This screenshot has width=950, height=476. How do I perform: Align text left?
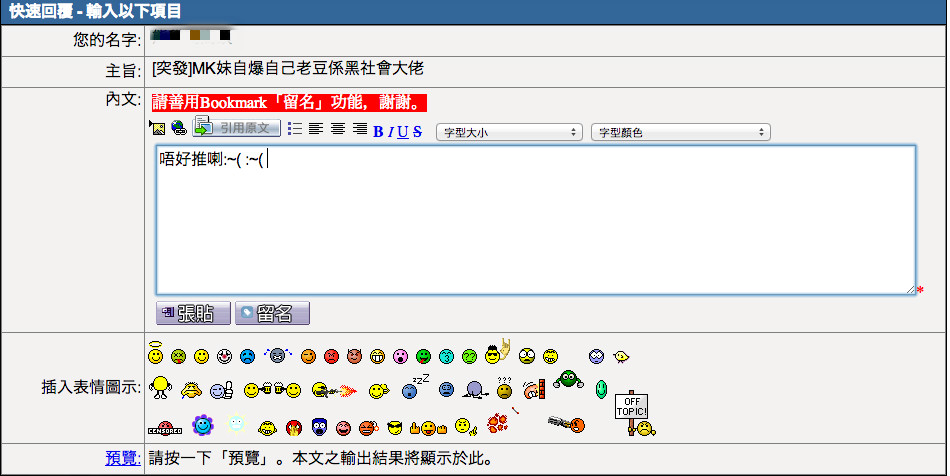click(316, 128)
